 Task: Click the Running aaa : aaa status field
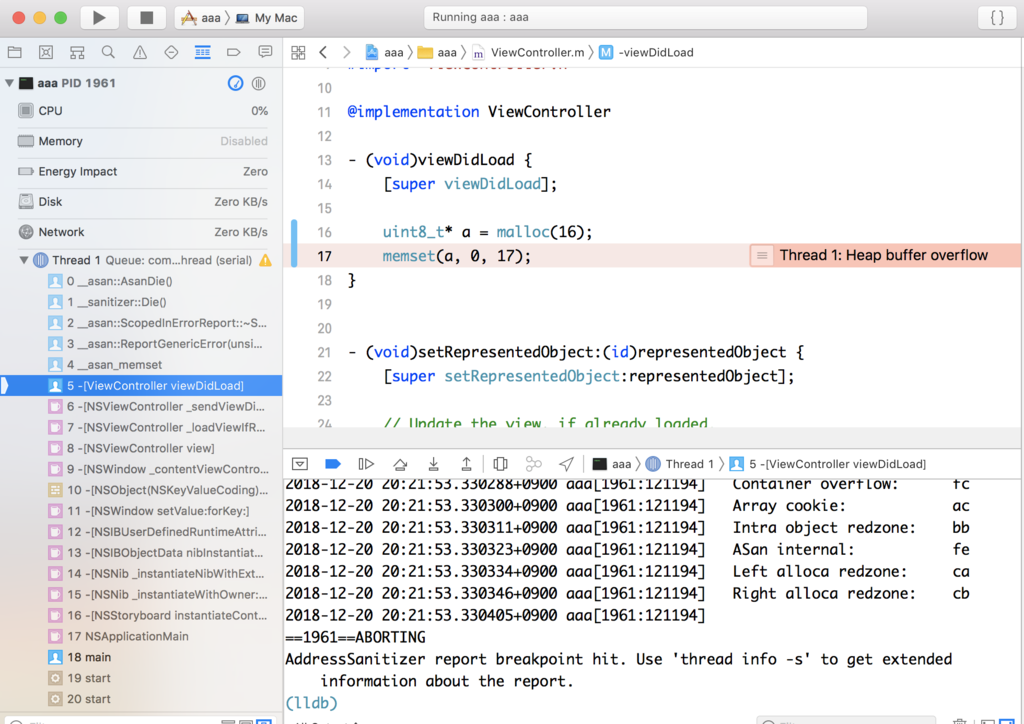coord(645,18)
